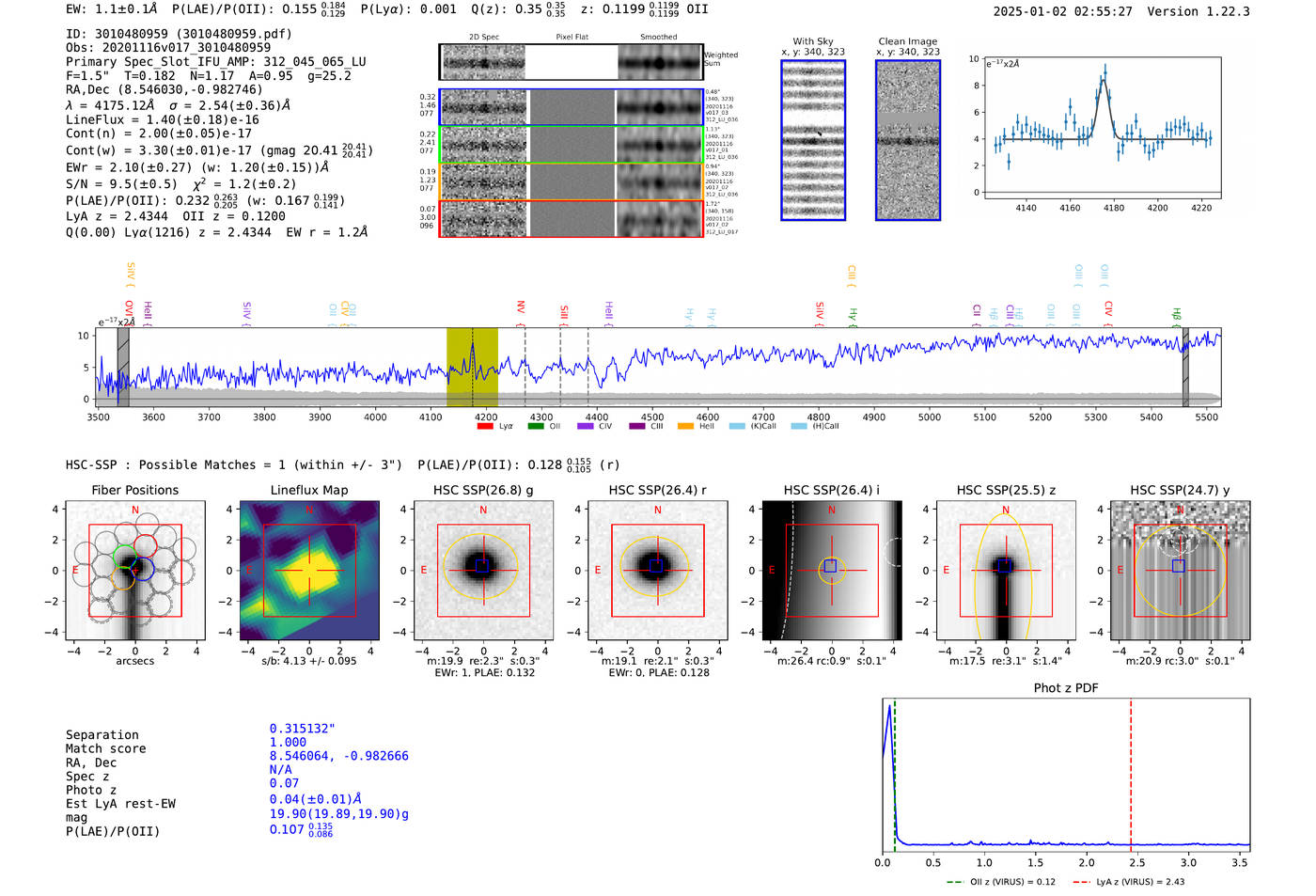Viewport: 1316px width, 896px height.
Task: Open the emission line fit plot
Action: 1102,129
